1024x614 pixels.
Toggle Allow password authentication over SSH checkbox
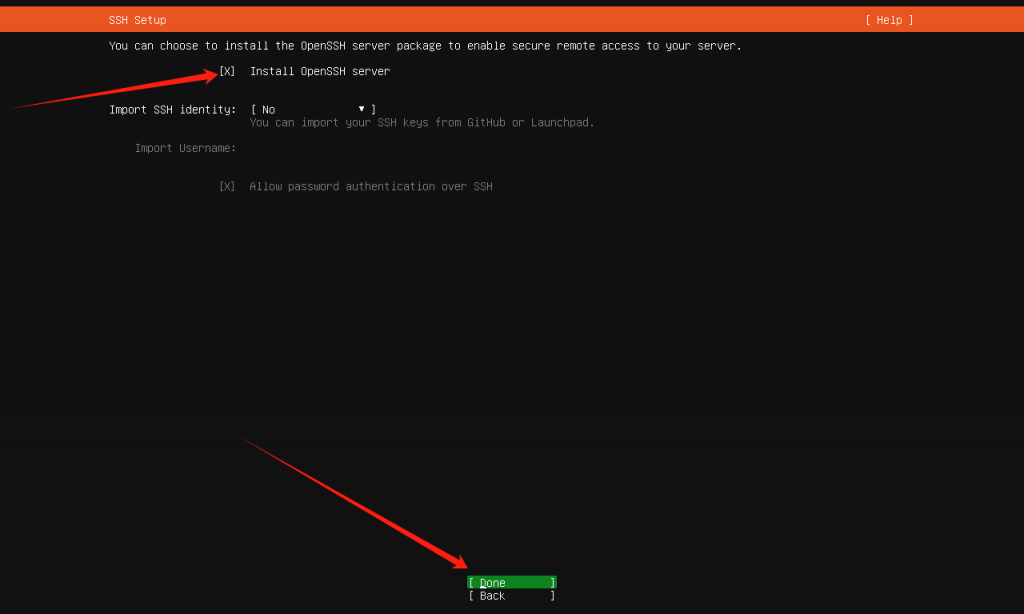tap(227, 187)
